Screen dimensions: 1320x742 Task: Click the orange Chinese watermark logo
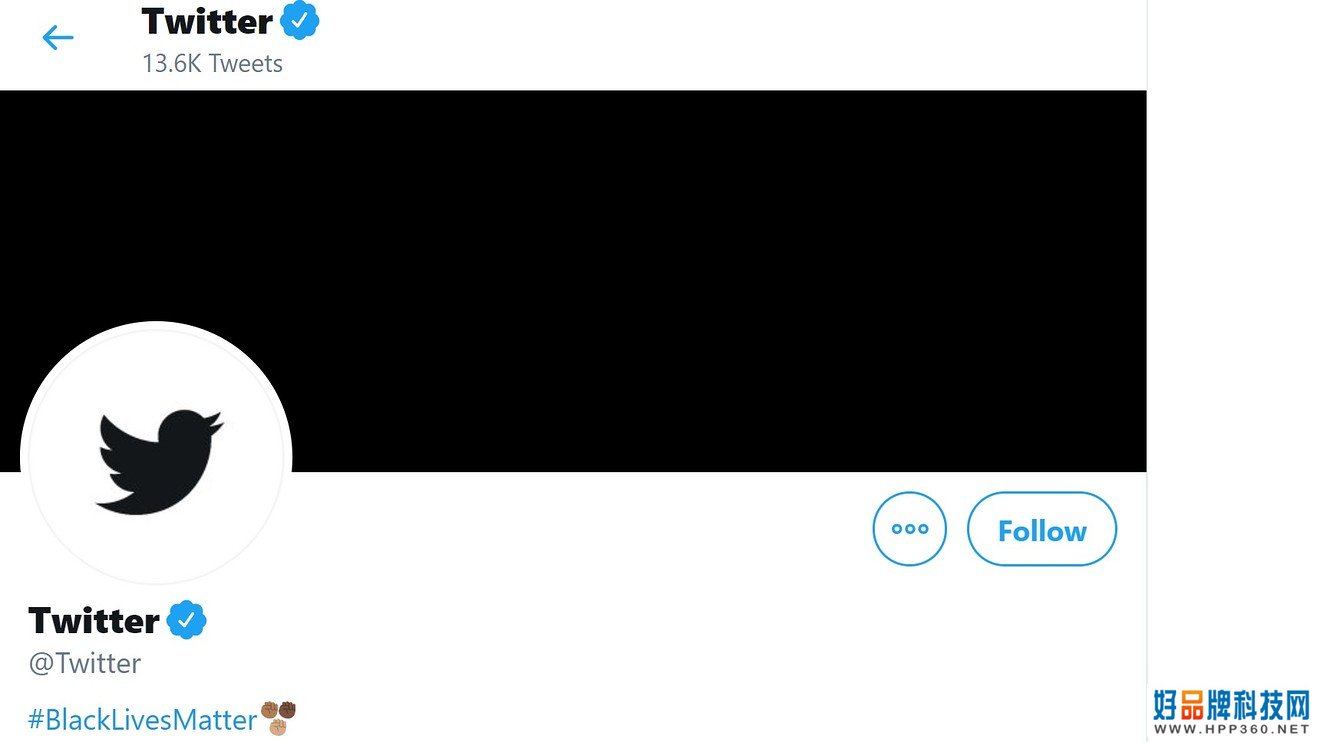[x=1231, y=704]
